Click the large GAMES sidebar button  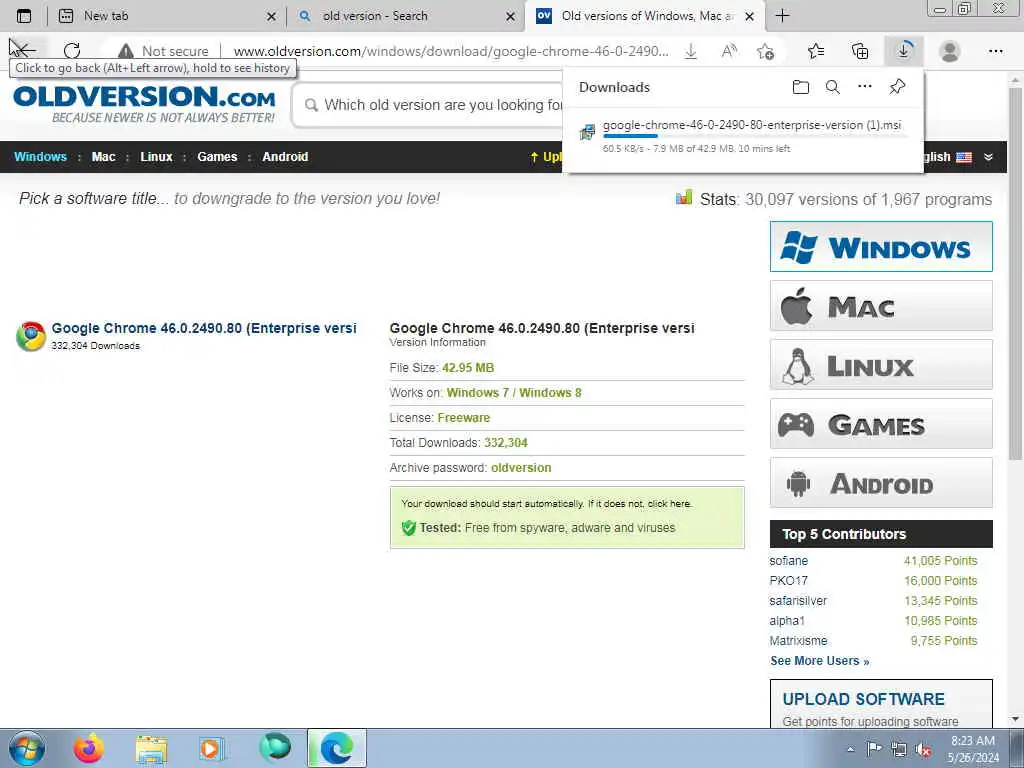point(881,424)
